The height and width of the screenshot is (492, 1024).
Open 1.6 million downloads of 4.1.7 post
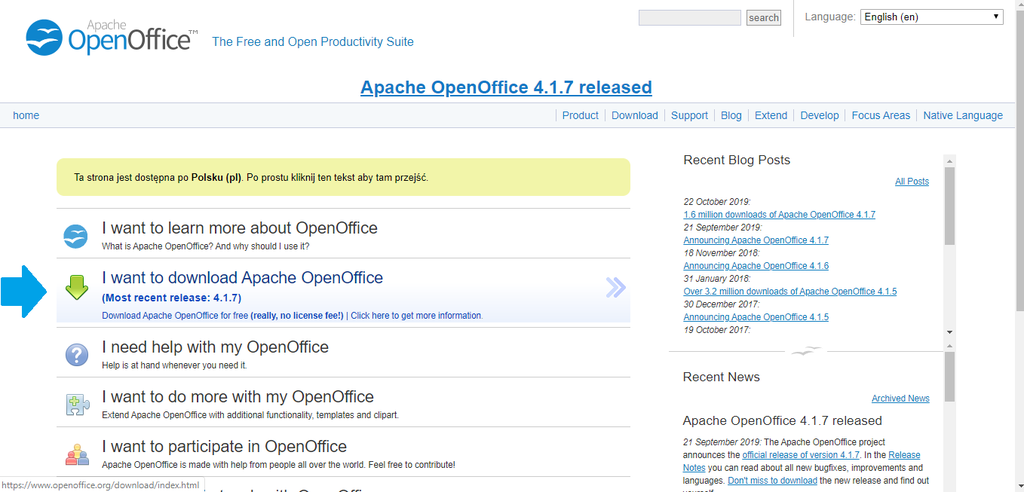[x=779, y=214]
